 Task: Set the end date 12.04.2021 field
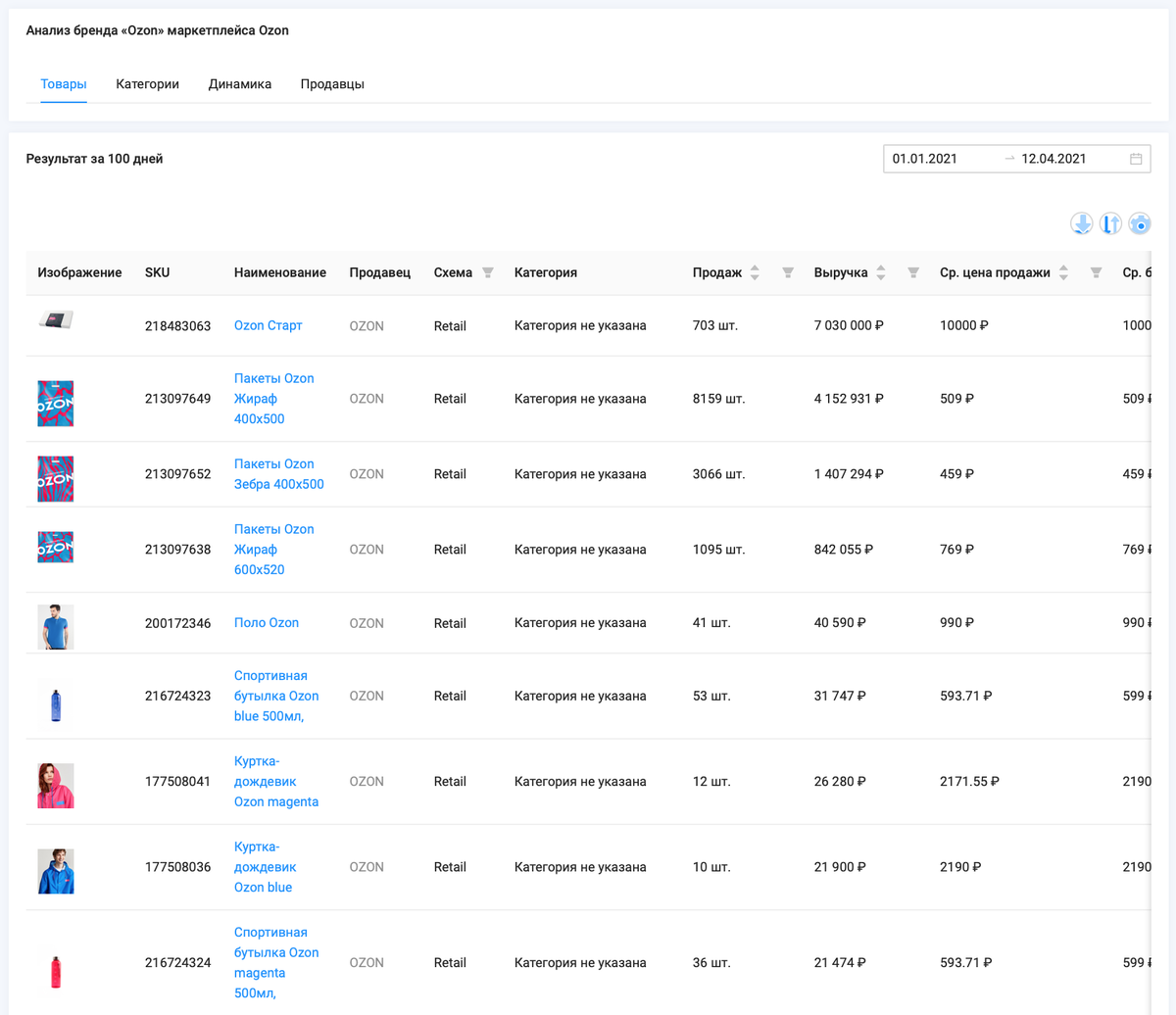1068,159
